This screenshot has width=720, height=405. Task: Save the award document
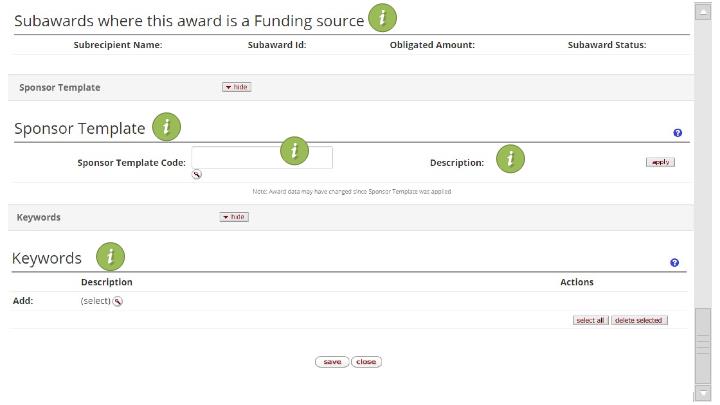[x=332, y=362]
